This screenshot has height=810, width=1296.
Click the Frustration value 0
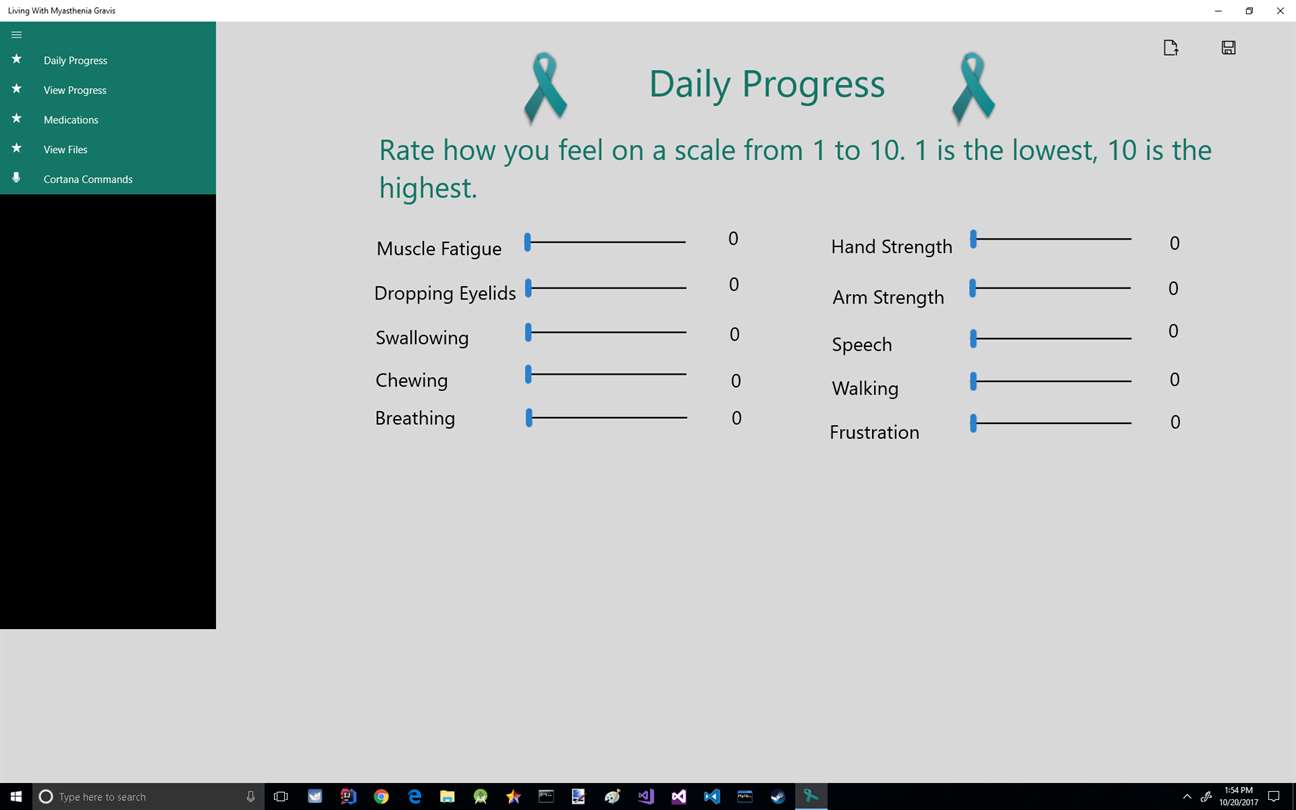coord(1175,423)
